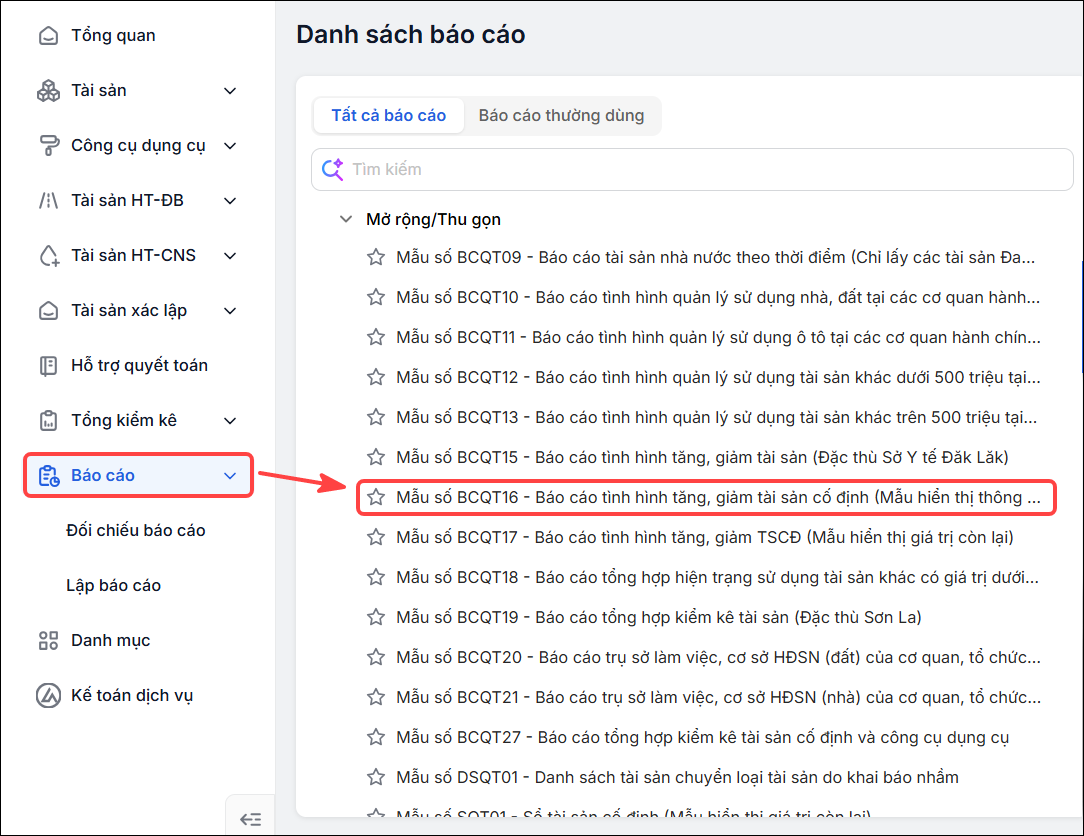Expand the Tổng kiểm kê chevron
The width and height of the screenshot is (1084, 836).
pyautogui.click(x=230, y=420)
